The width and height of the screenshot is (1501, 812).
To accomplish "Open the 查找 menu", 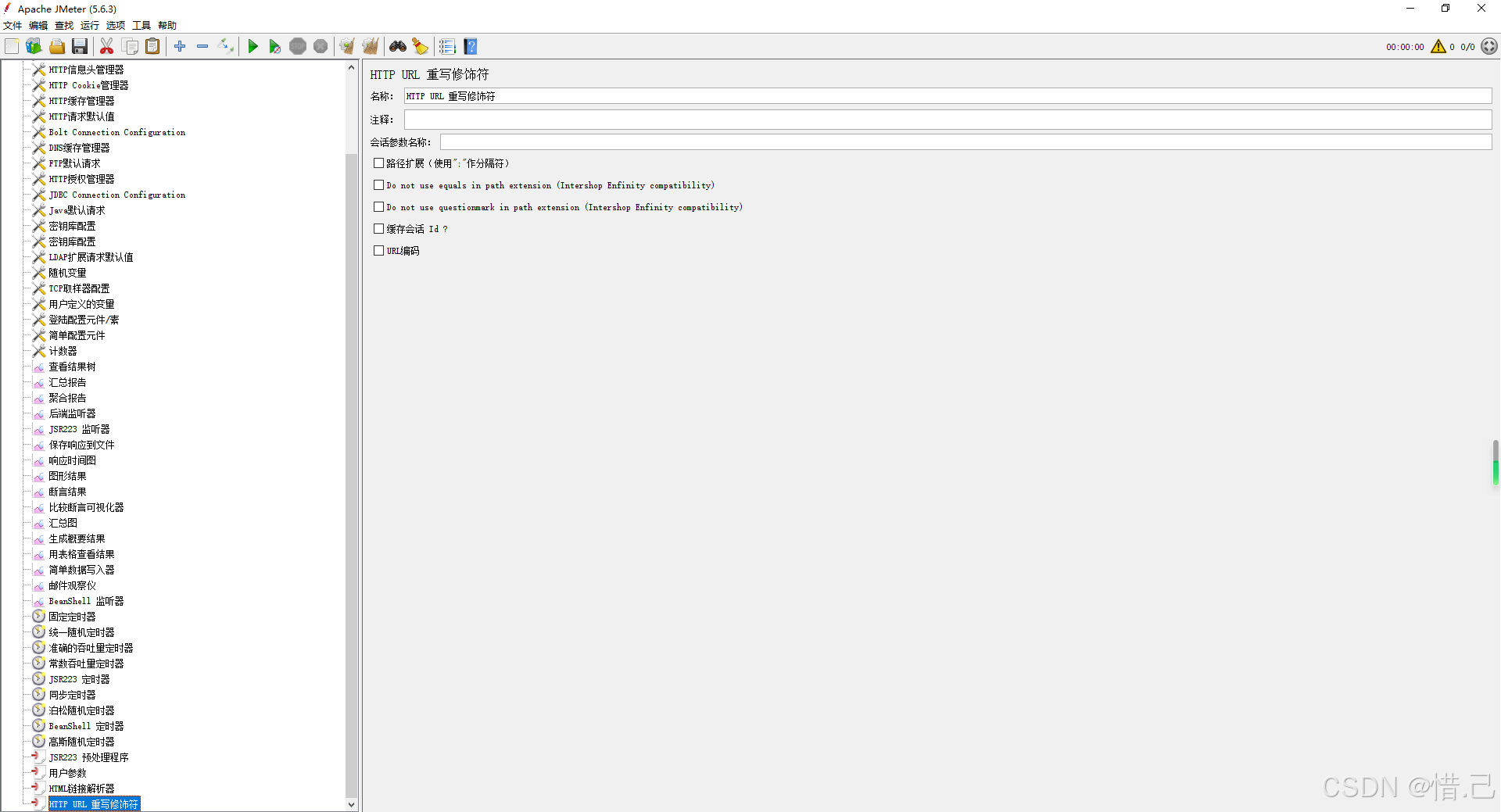I will 64,26.
